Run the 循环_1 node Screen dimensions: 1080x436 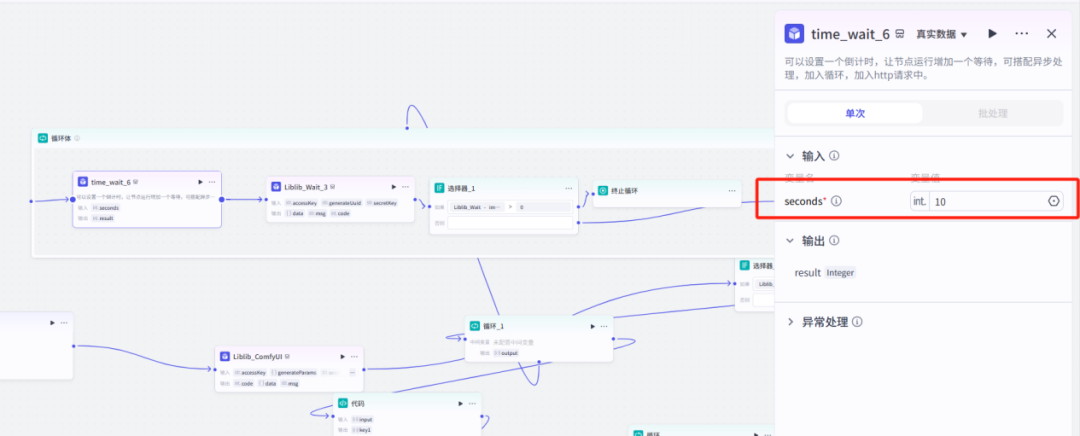tap(592, 326)
